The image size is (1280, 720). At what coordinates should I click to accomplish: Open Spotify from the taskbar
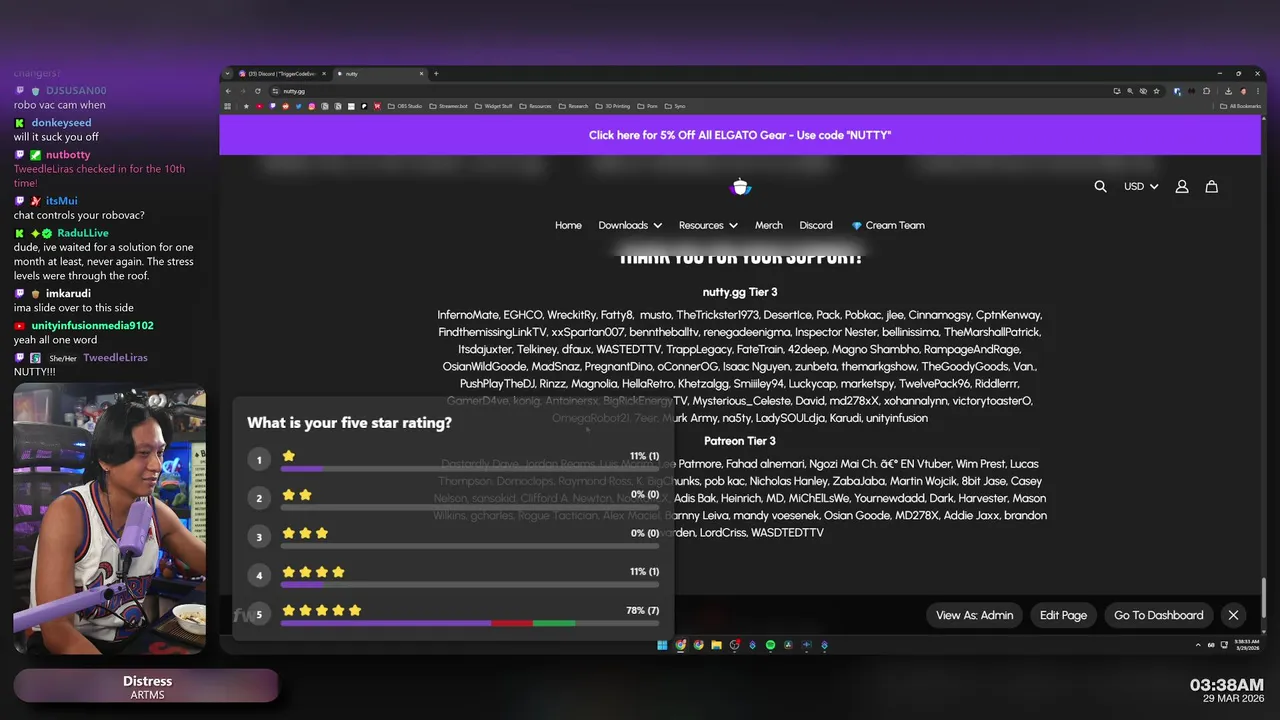[770, 645]
